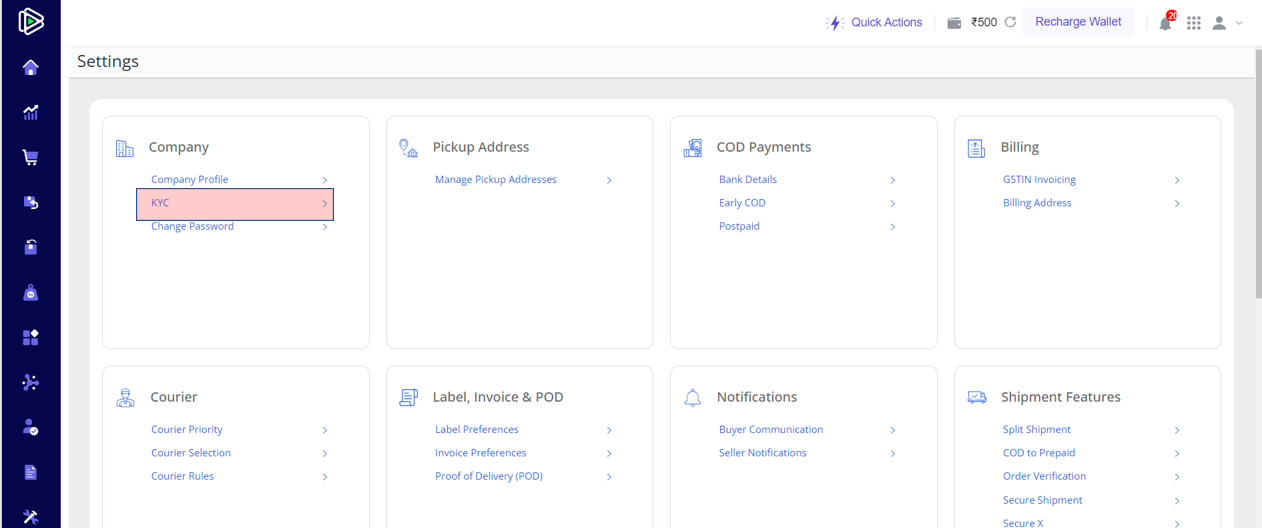Open the Postpaid link

(739, 226)
